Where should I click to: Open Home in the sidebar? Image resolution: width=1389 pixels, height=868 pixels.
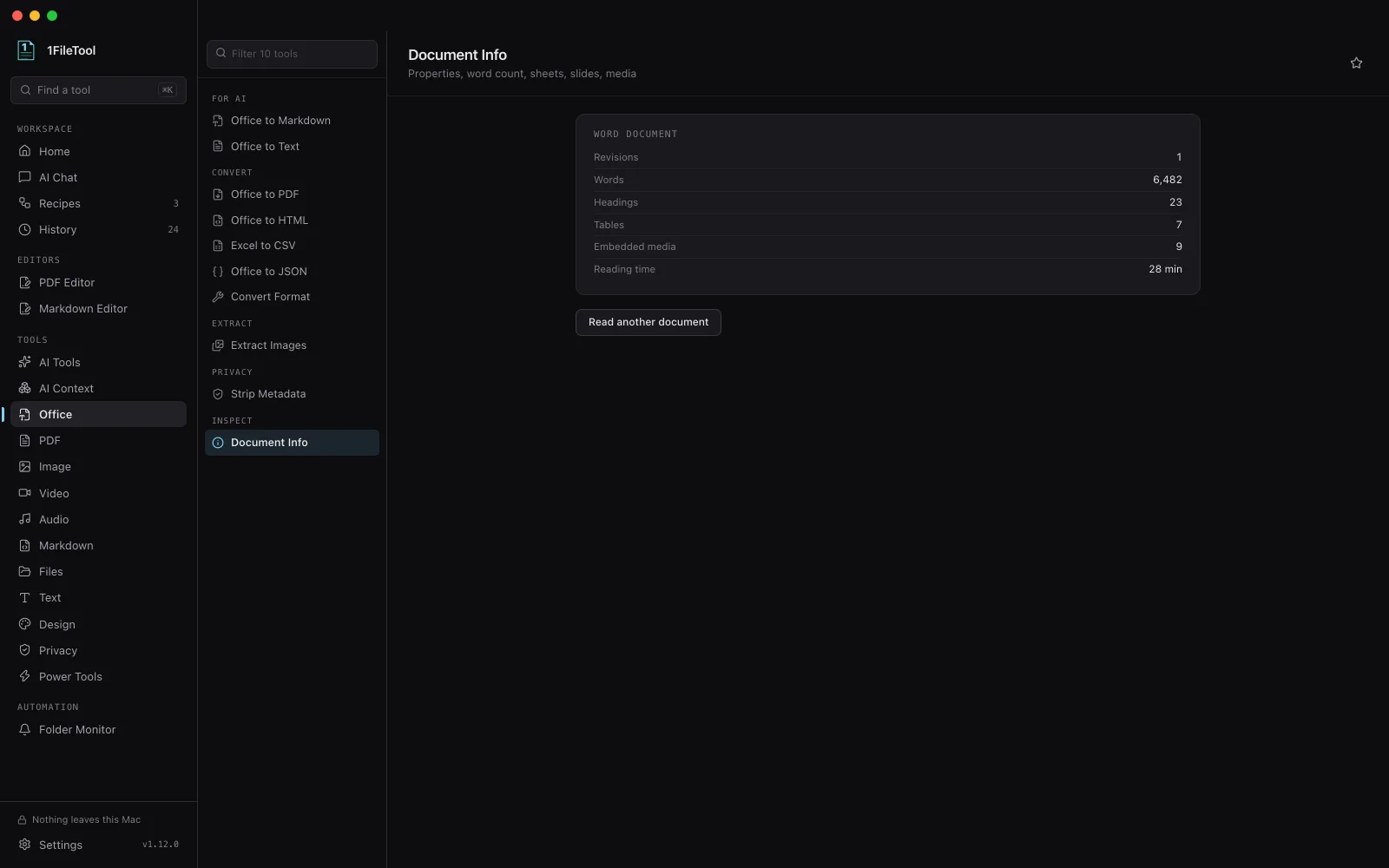[98, 151]
